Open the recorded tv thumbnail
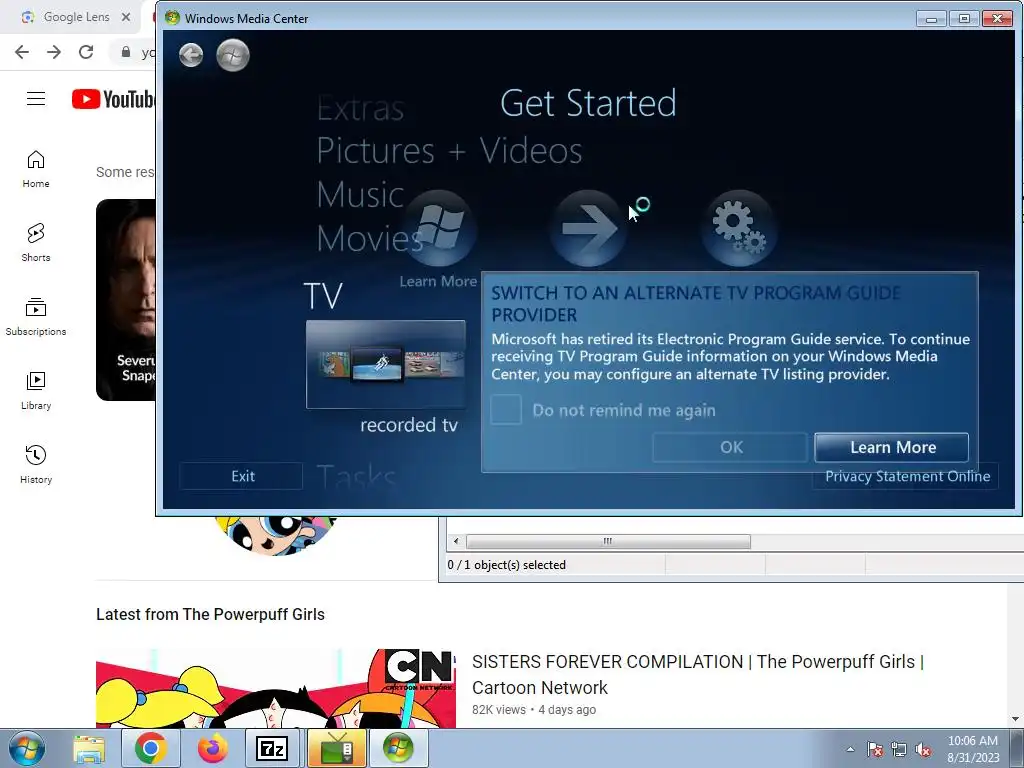The height and width of the screenshot is (768, 1024). click(386, 364)
